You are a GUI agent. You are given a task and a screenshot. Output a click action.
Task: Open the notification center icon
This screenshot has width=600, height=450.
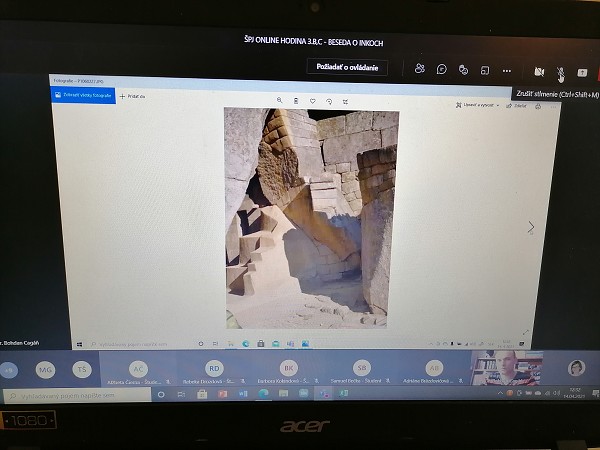tap(595, 393)
